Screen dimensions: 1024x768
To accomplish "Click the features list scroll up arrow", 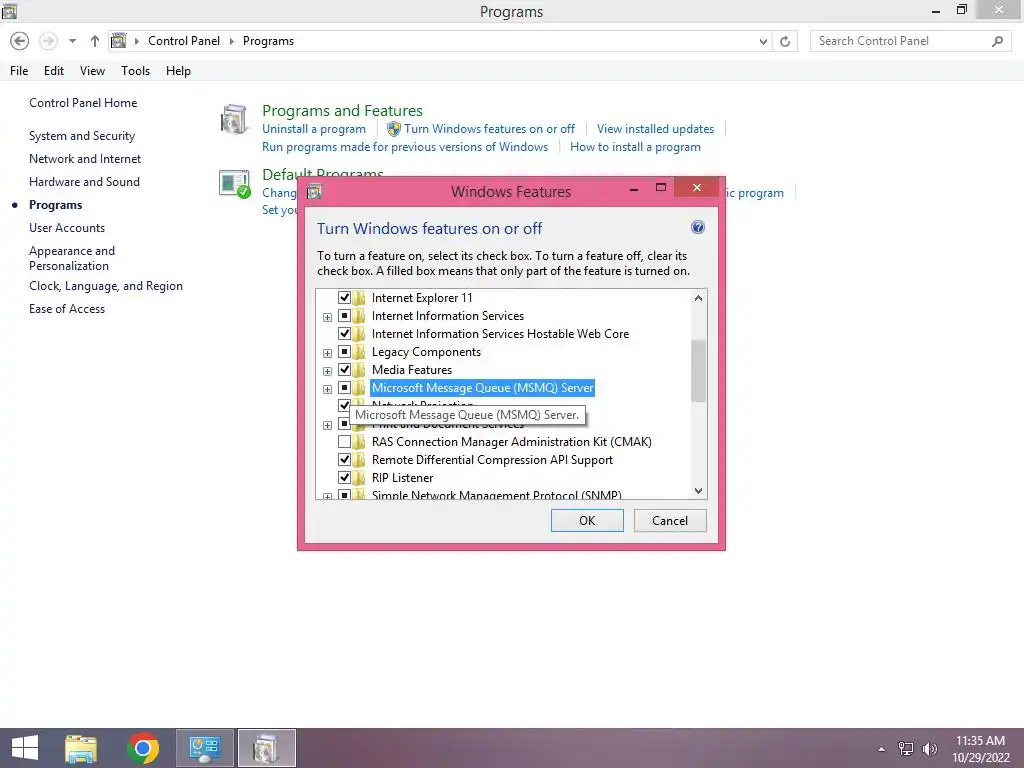I will (x=698, y=298).
